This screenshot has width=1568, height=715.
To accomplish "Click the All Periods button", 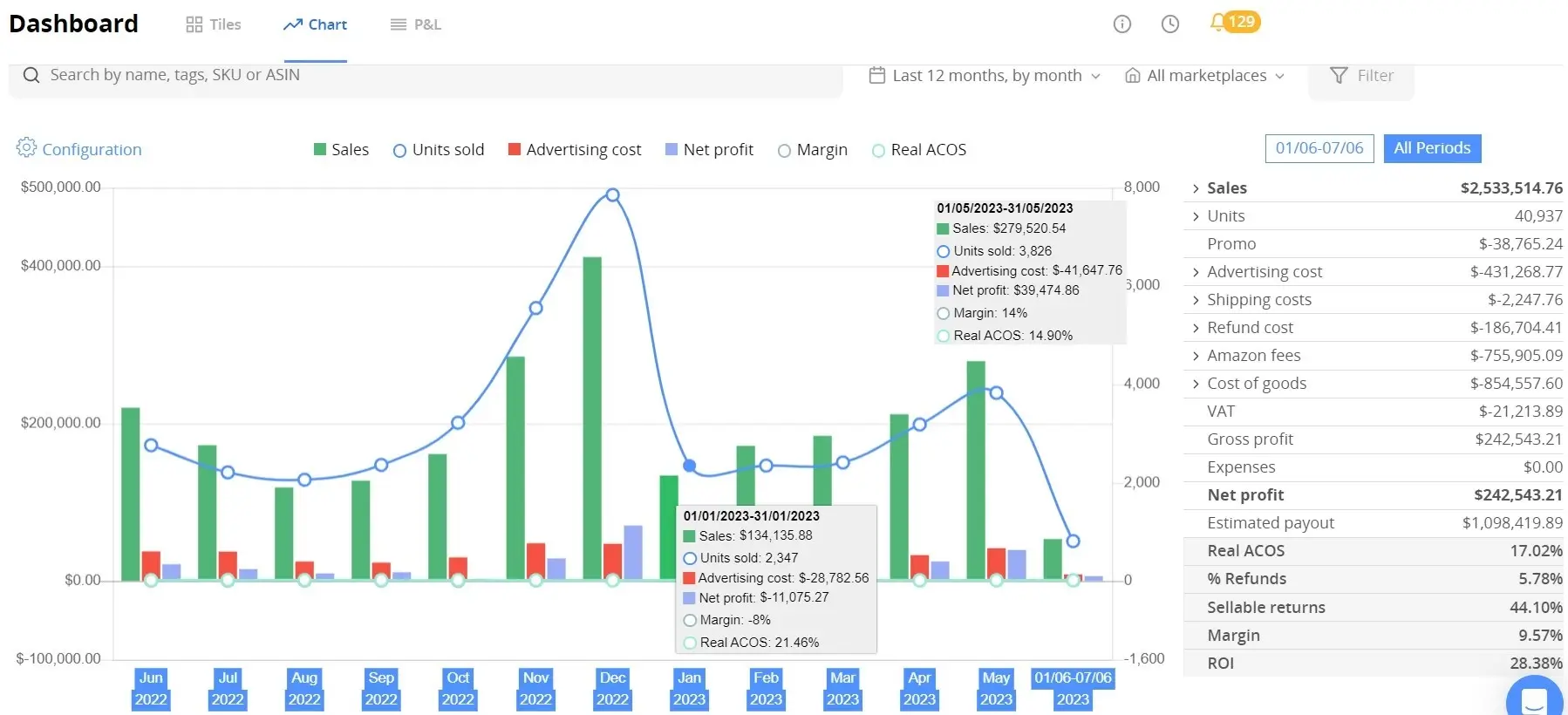I will pyautogui.click(x=1432, y=148).
